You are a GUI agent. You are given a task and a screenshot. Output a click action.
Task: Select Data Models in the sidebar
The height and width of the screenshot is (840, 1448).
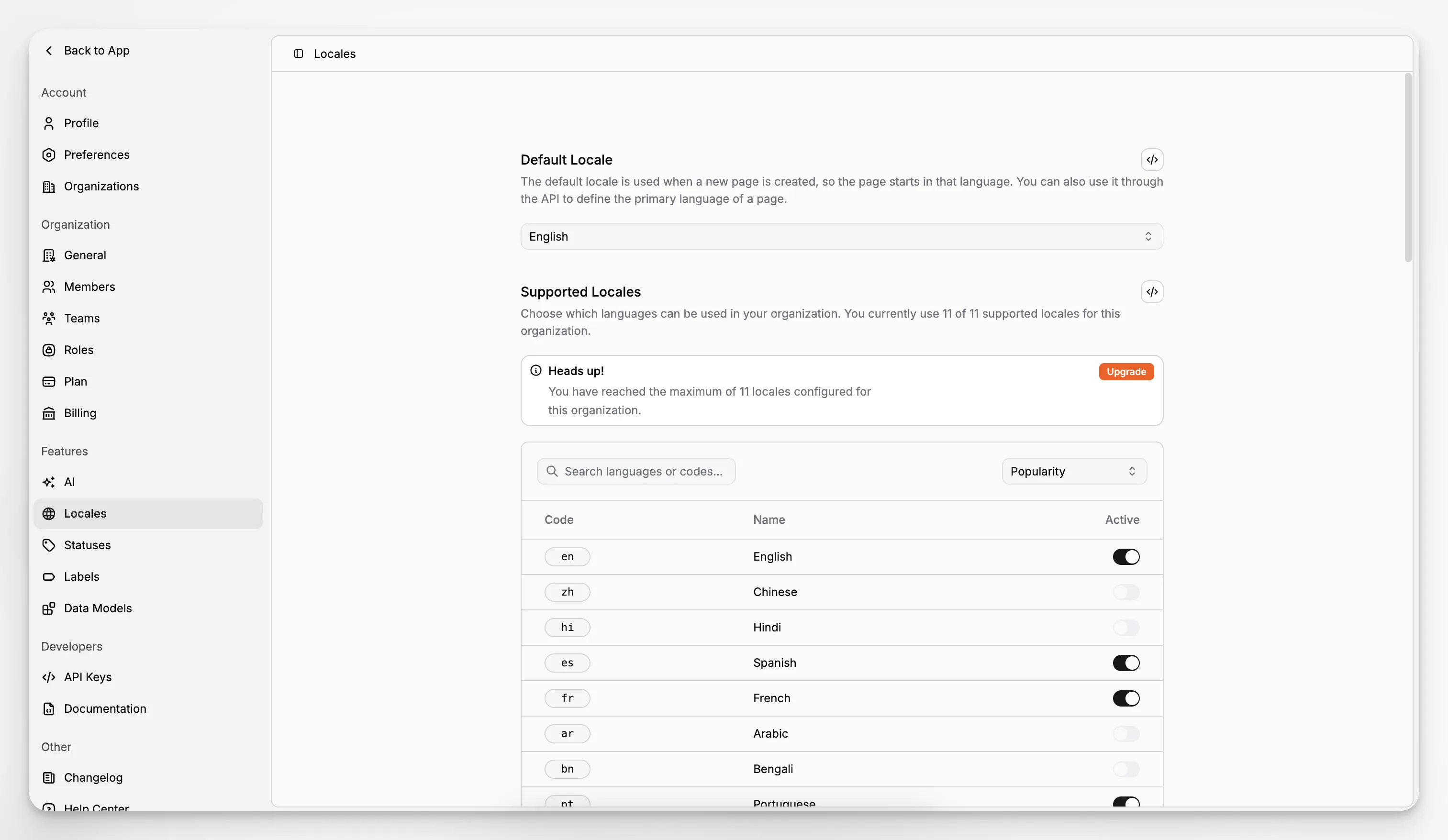coord(148,609)
